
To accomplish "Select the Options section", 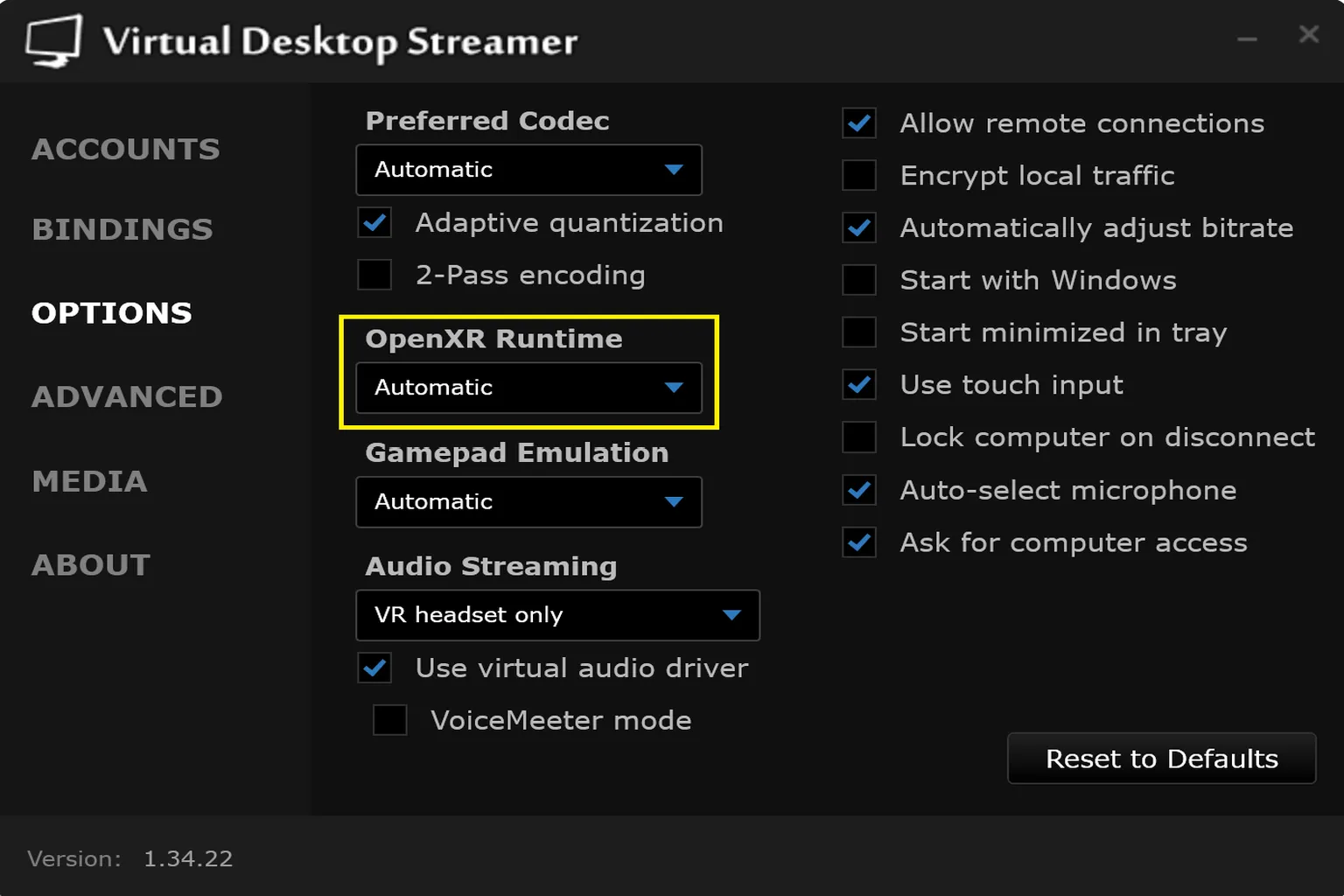I will pos(112,313).
